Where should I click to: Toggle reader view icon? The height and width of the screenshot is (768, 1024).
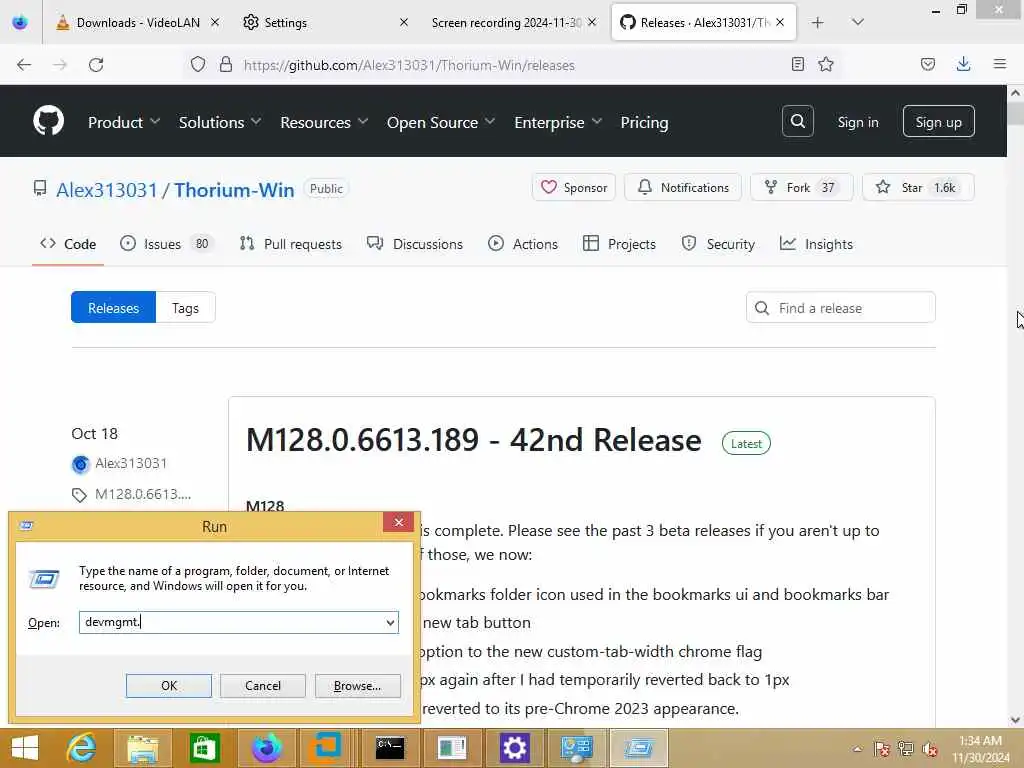pos(797,64)
